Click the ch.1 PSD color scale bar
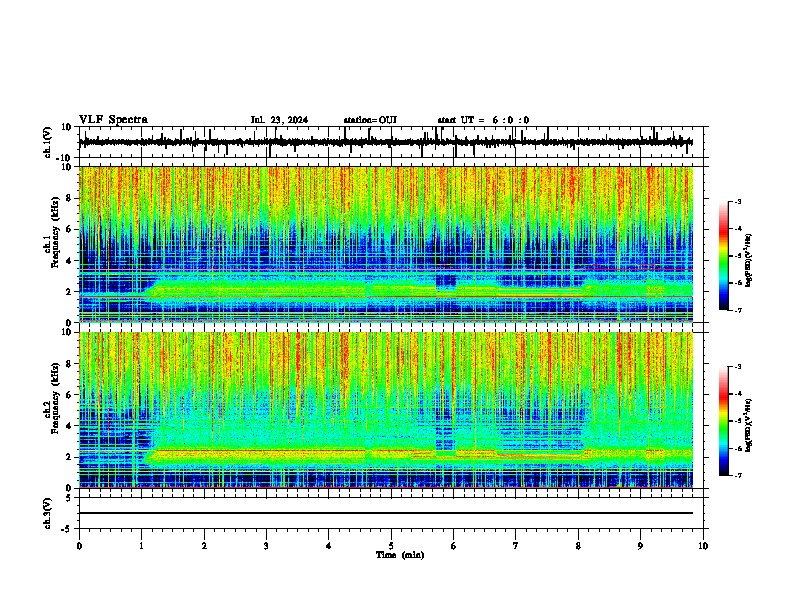The width and height of the screenshot is (792, 612). click(724, 256)
